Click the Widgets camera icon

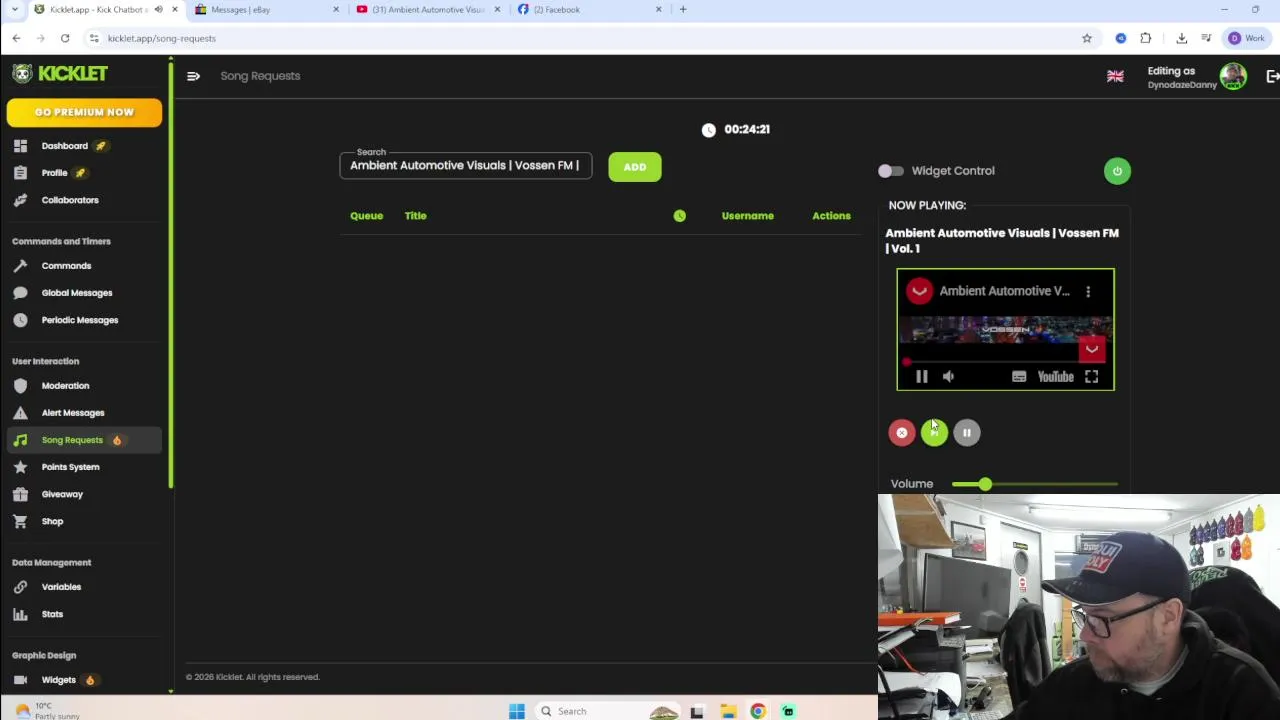click(20, 680)
